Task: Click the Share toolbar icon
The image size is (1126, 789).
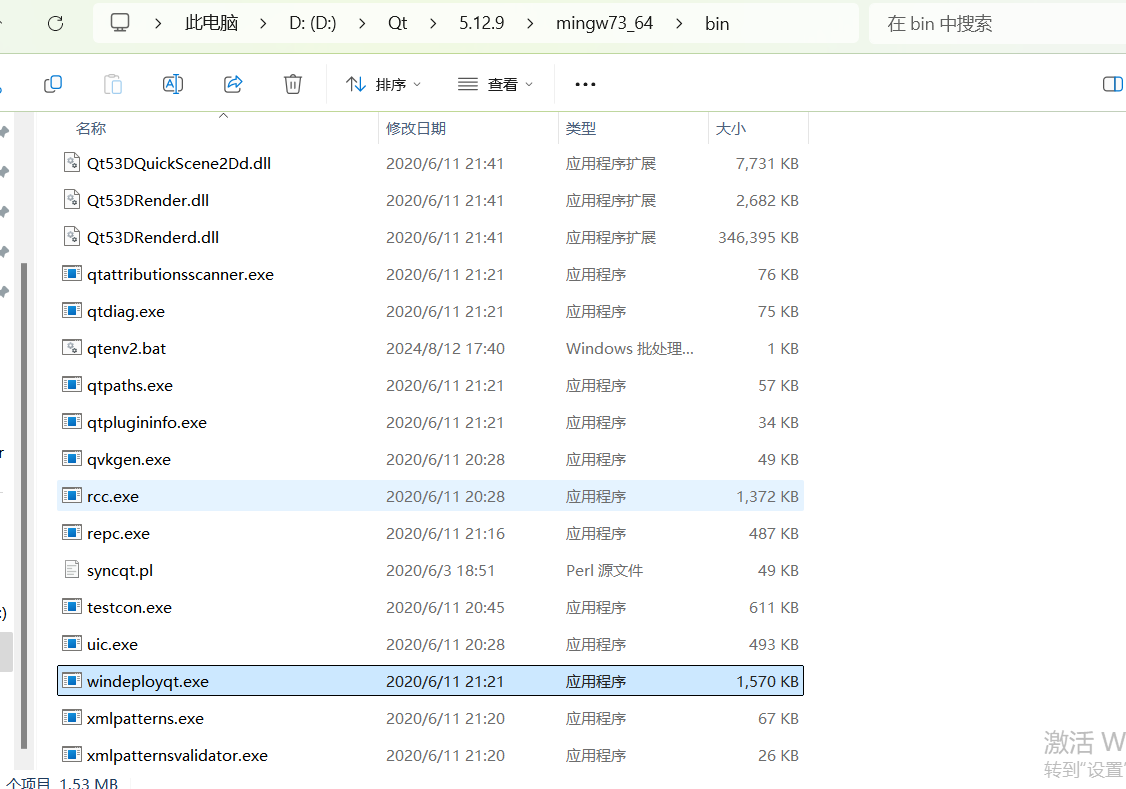Action: point(233,84)
